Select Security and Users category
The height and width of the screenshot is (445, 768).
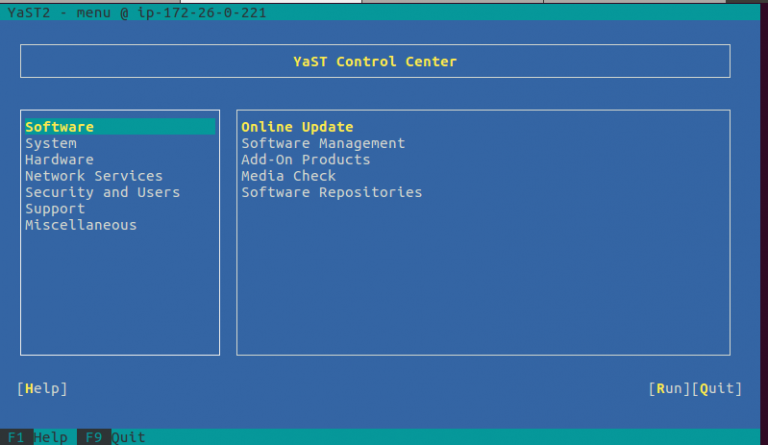(102, 192)
